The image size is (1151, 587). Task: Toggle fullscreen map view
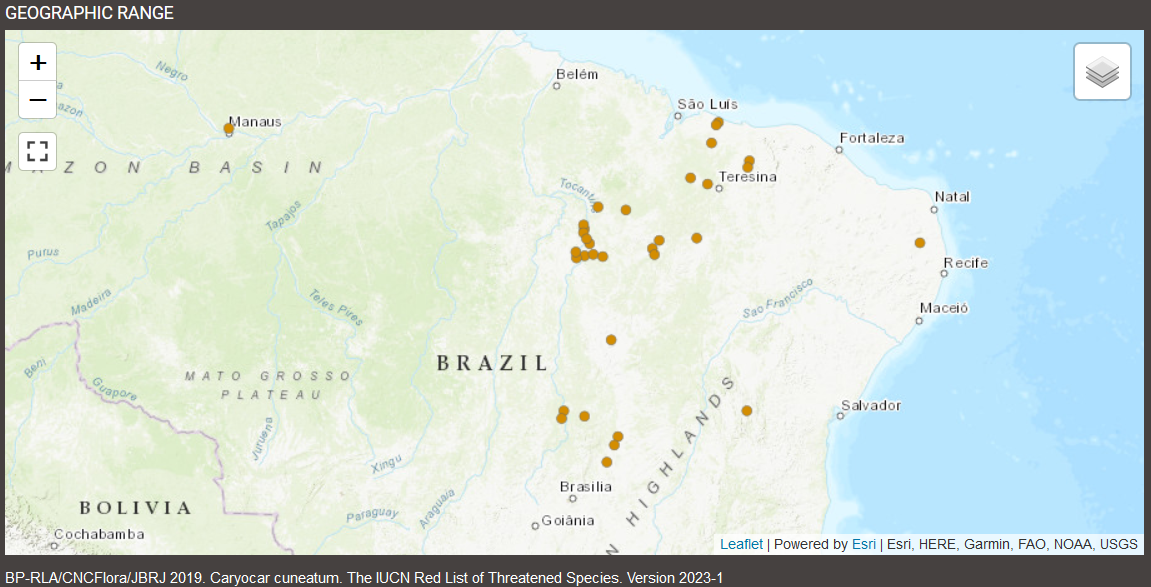point(38,151)
